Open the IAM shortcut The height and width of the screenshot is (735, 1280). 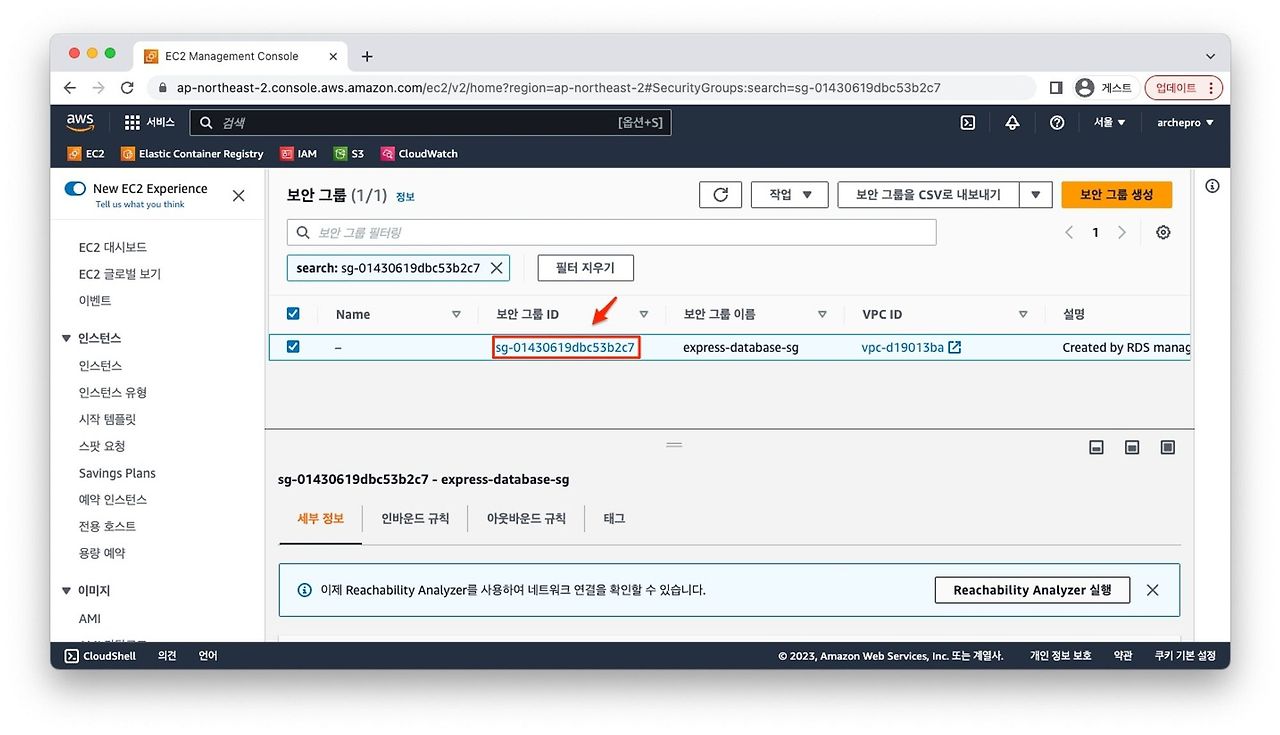(299, 154)
